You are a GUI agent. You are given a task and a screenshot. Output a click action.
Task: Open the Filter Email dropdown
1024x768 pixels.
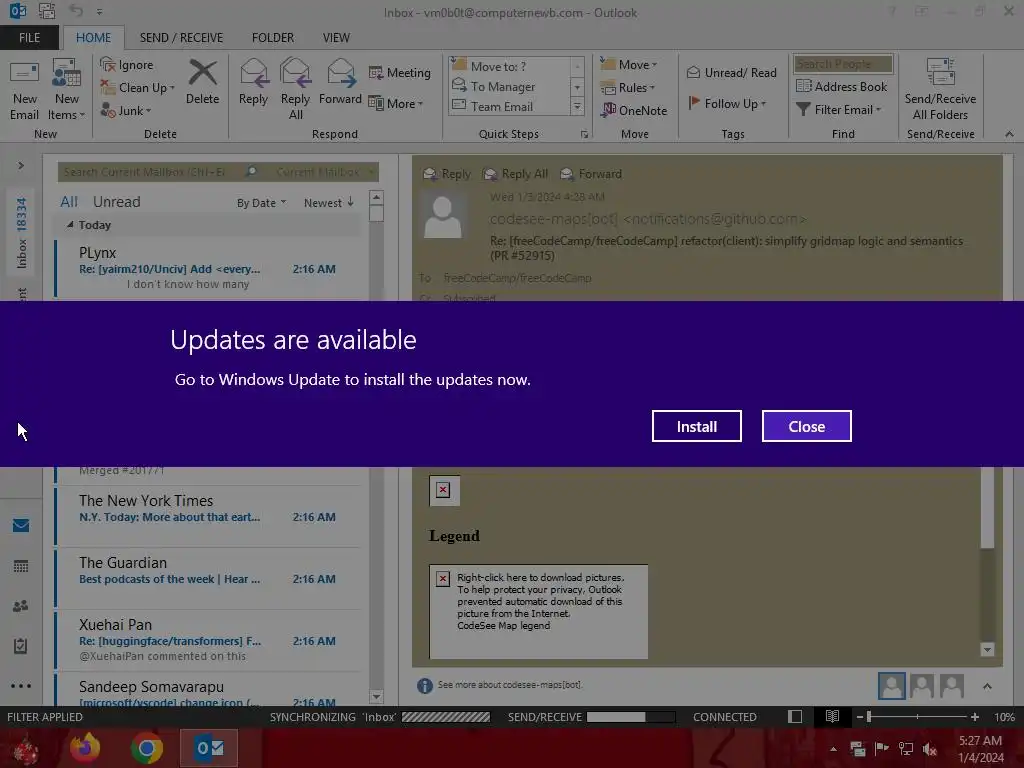tap(839, 110)
